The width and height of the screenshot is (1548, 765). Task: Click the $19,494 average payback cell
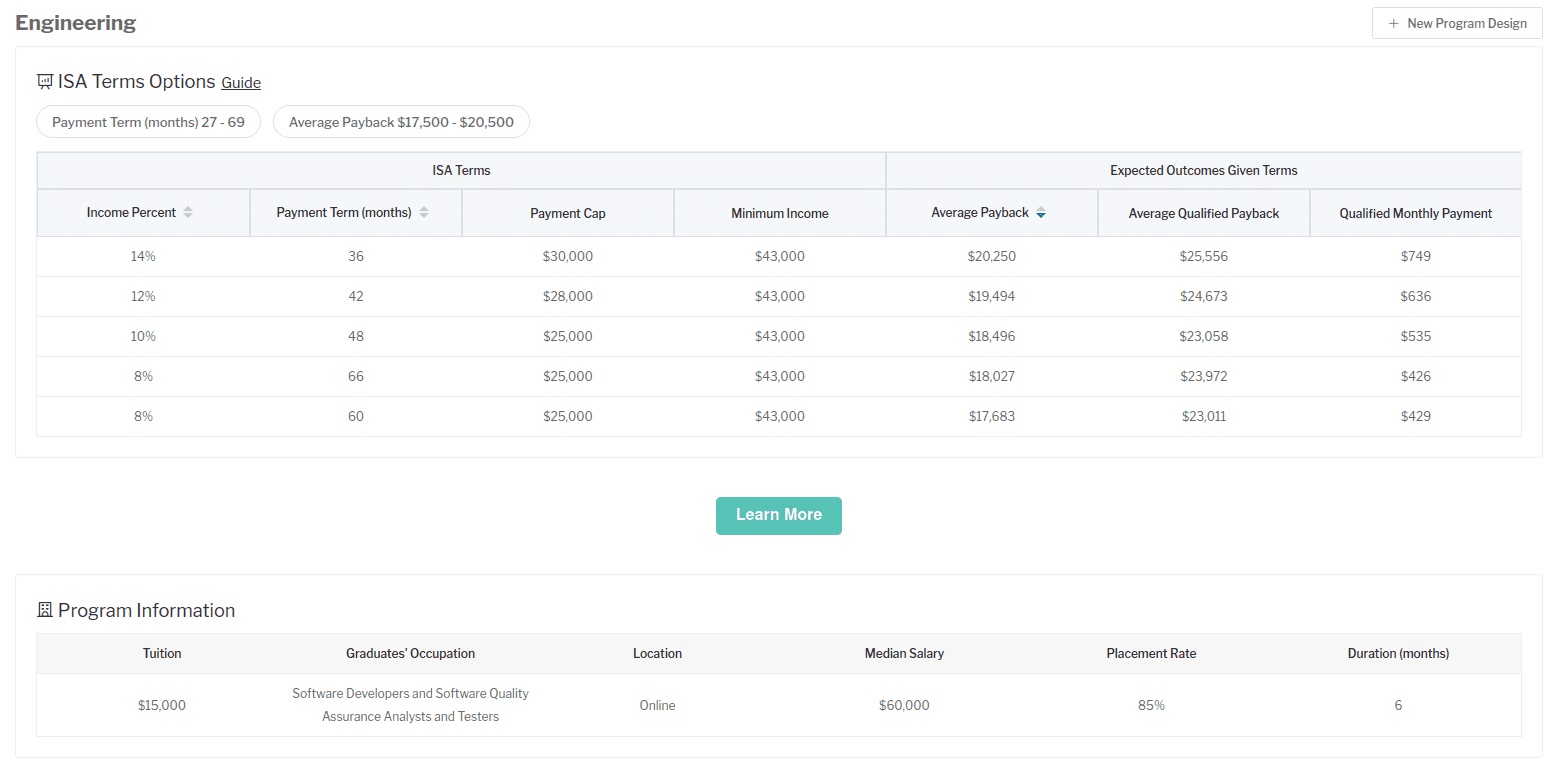pyautogui.click(x=991, y=296)
